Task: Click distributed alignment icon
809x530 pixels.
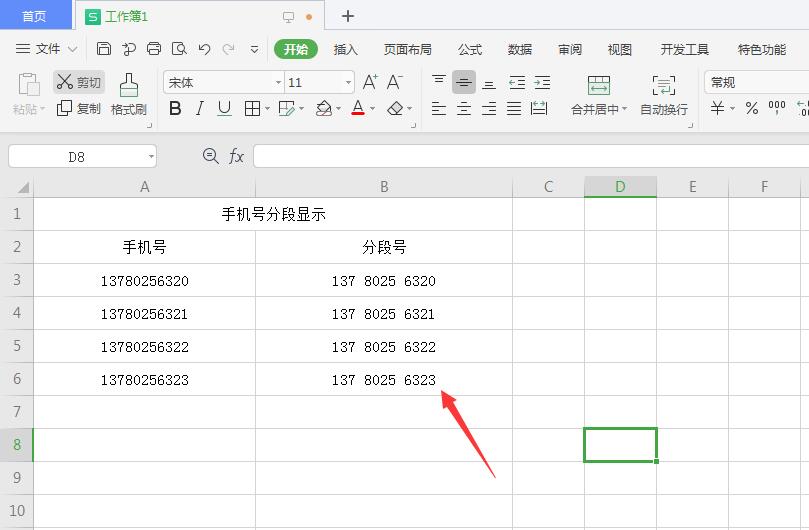Action: [539, 108]
